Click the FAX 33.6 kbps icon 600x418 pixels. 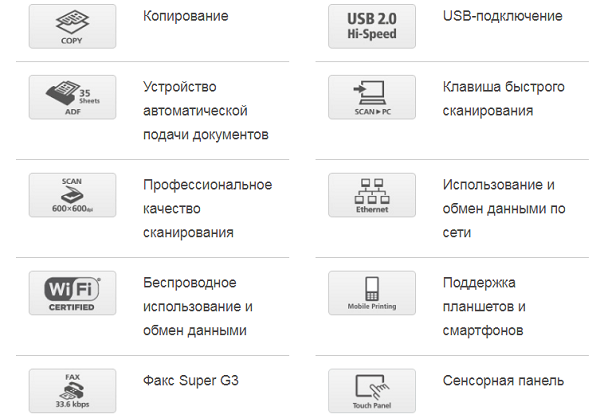click(x=72, y=391)
